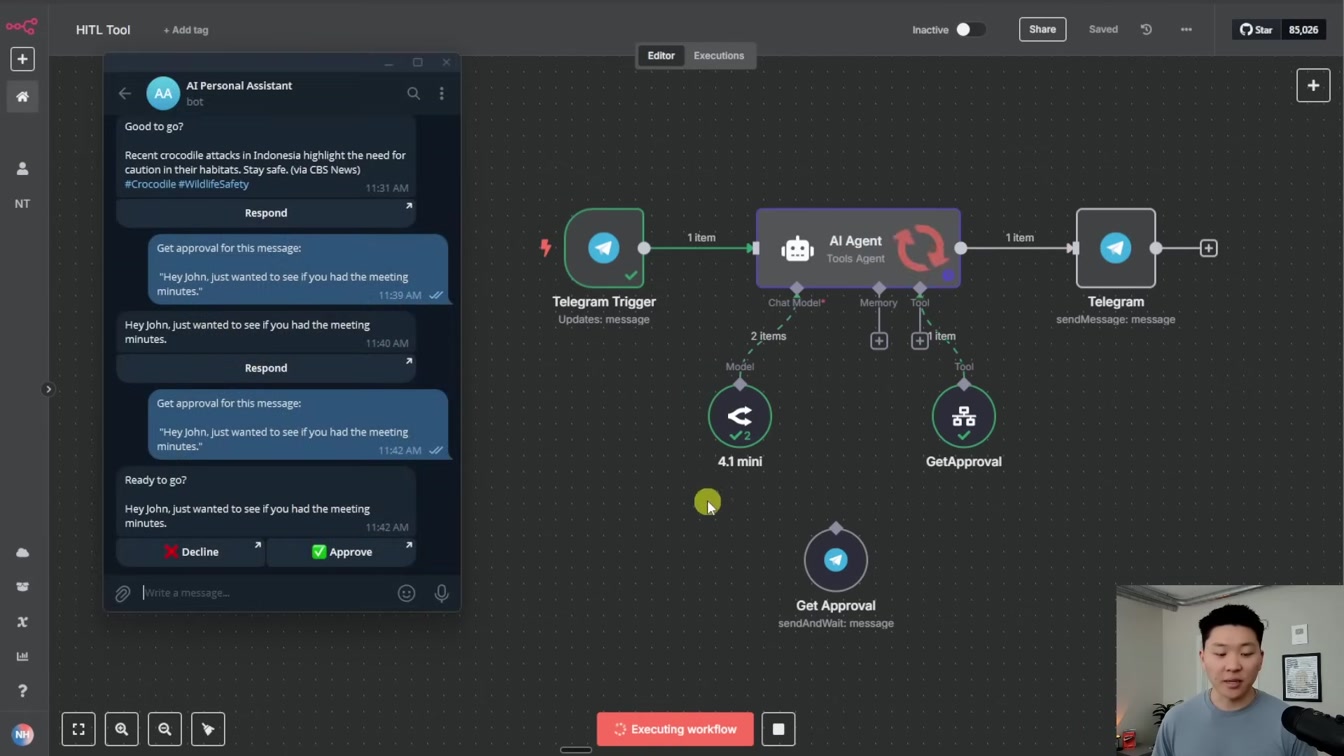Click the zoom in canvas button
The image size is (1344, 756).
coord(122,729)
